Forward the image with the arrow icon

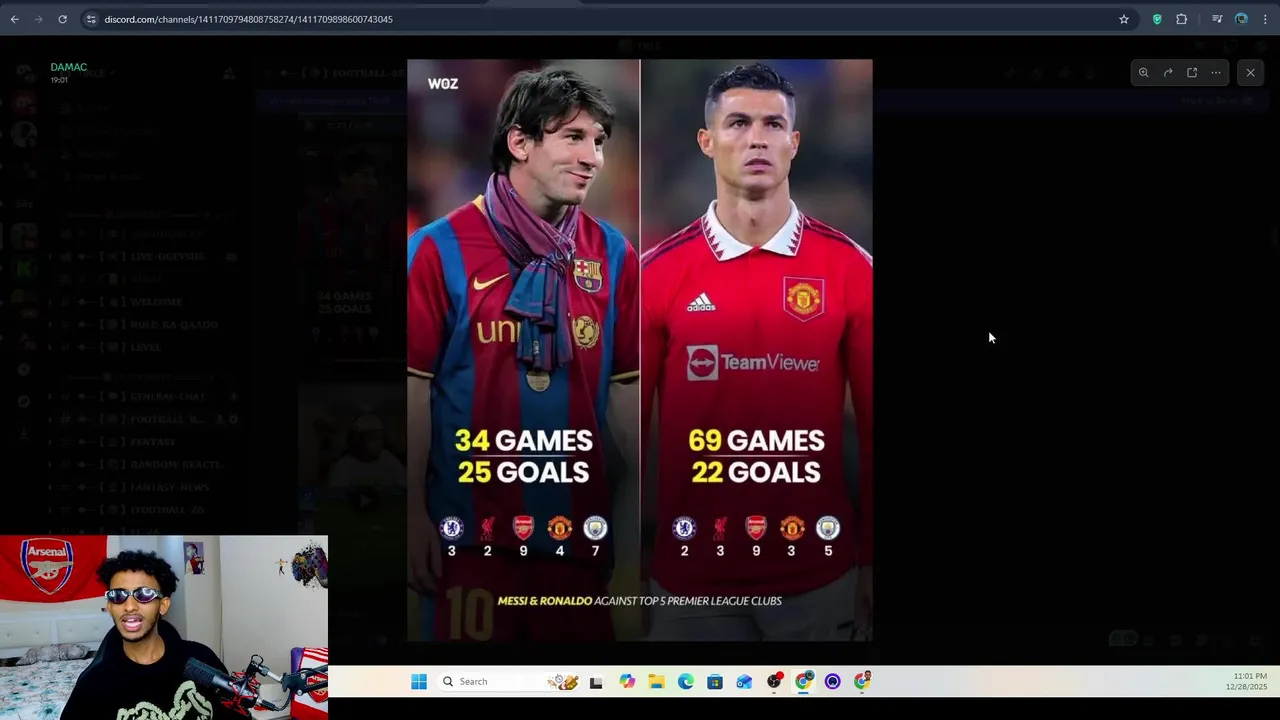1168,73
